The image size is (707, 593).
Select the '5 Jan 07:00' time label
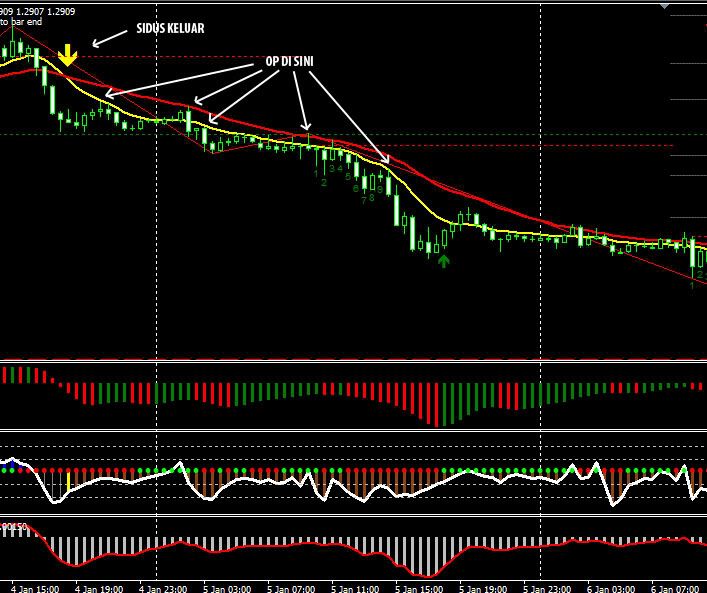coord(291,588)
